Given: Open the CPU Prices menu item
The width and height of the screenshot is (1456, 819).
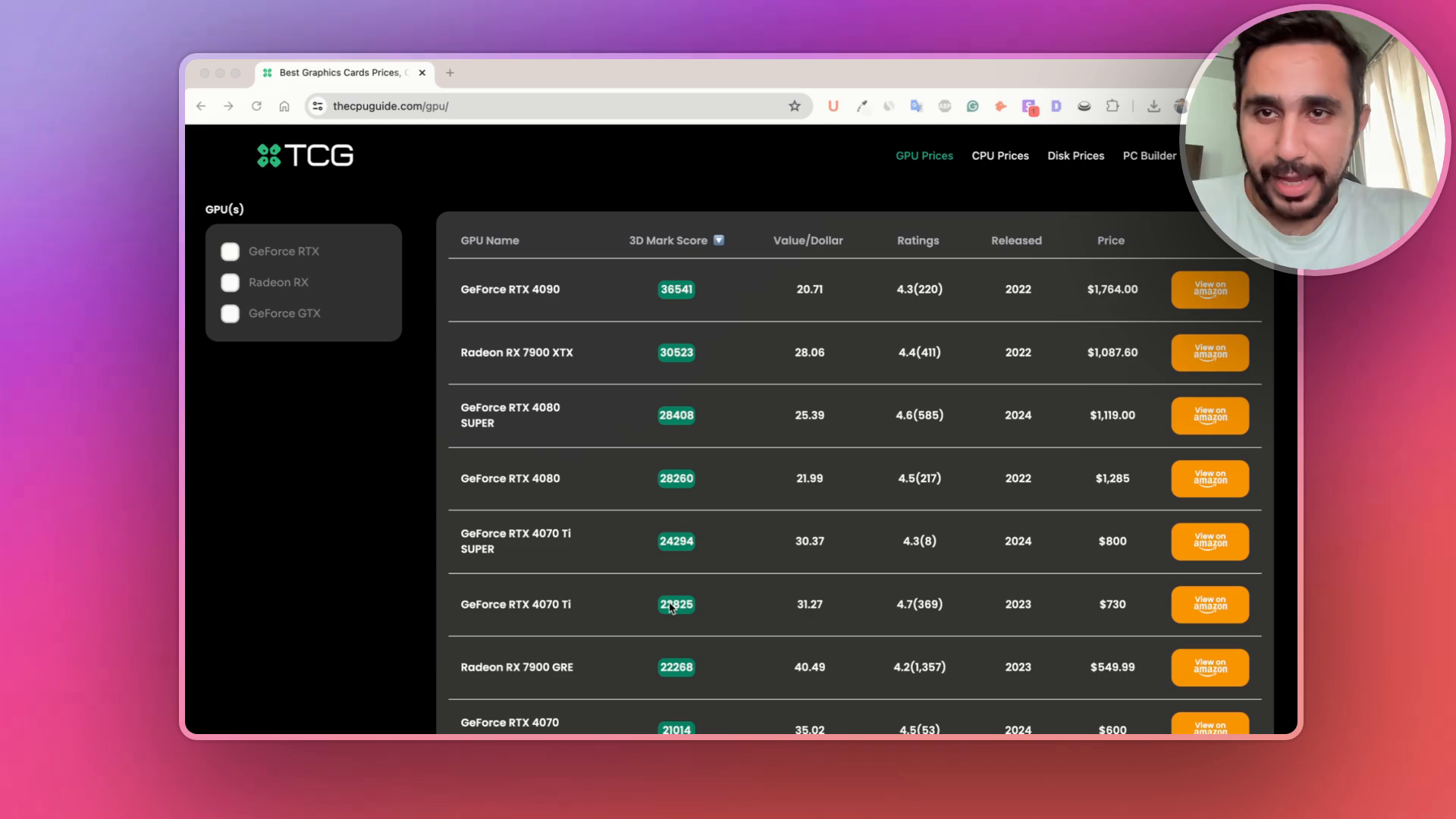Looking at the screenshot, I should pyautogui.click(x=999, y=155).
